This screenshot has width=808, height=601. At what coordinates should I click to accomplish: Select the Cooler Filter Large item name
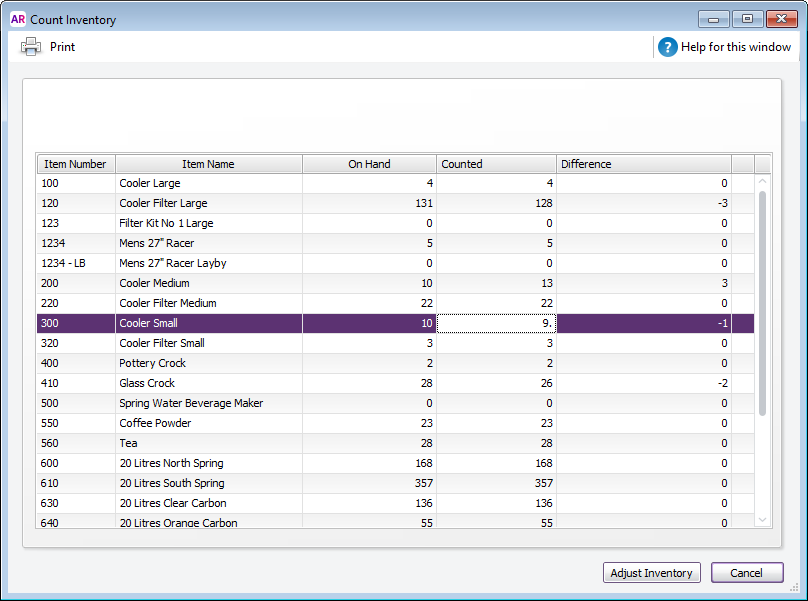(x=163, y=203)
